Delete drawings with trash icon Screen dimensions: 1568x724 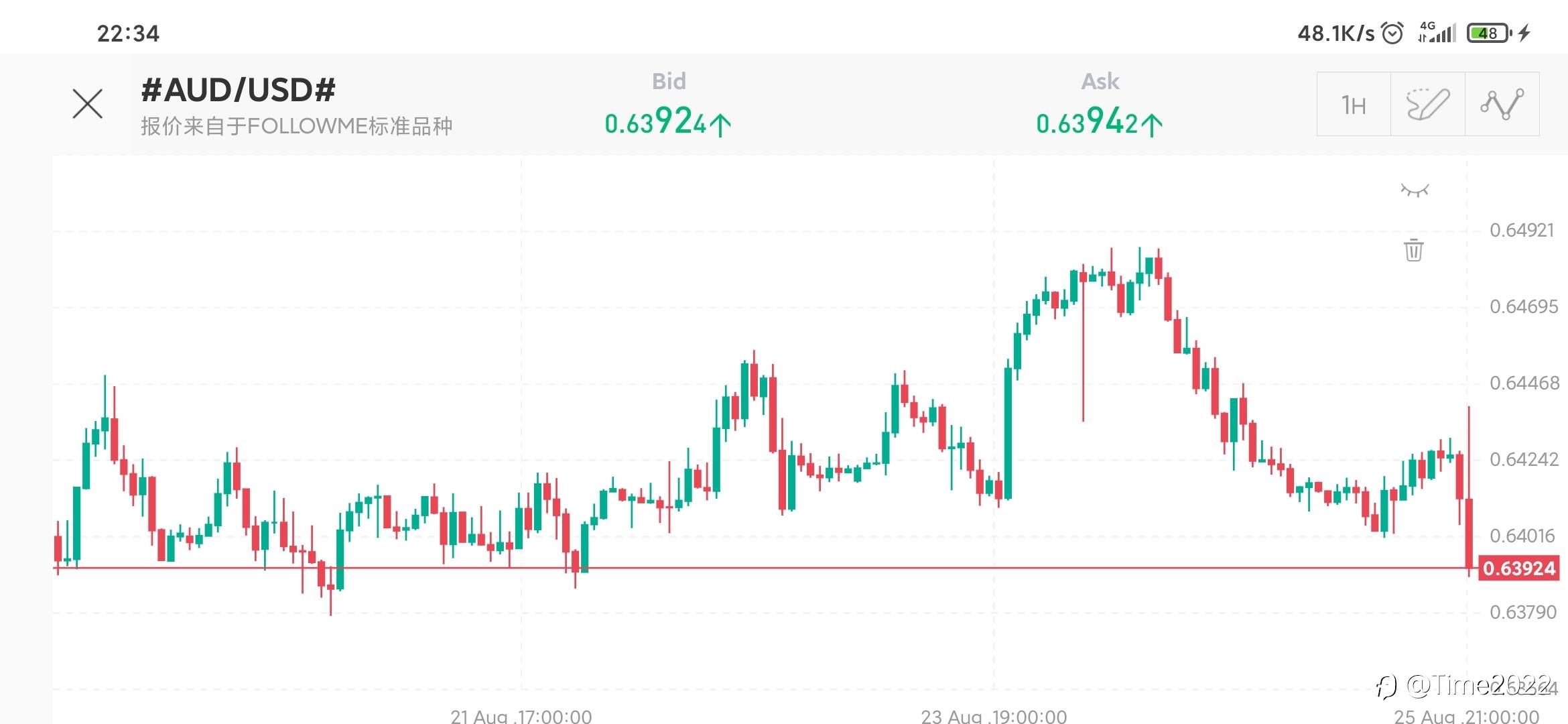[x=1414, y=250]
